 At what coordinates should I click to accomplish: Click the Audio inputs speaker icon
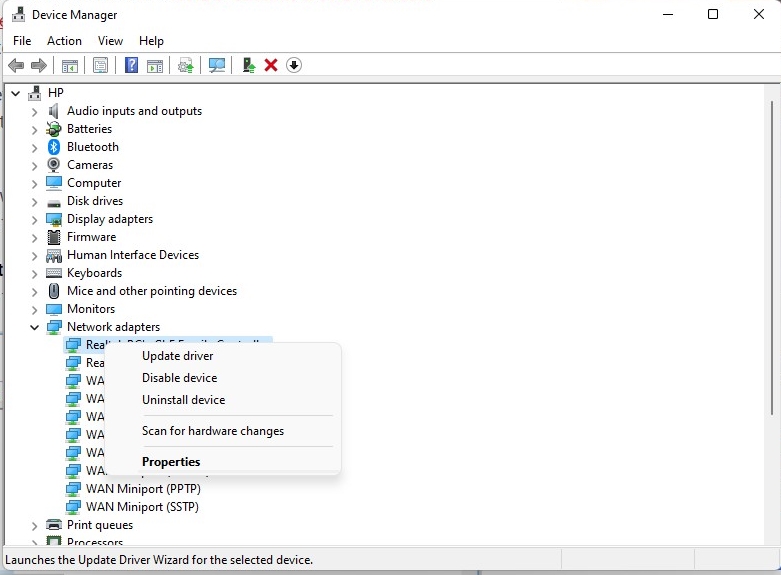pos(54,111)
